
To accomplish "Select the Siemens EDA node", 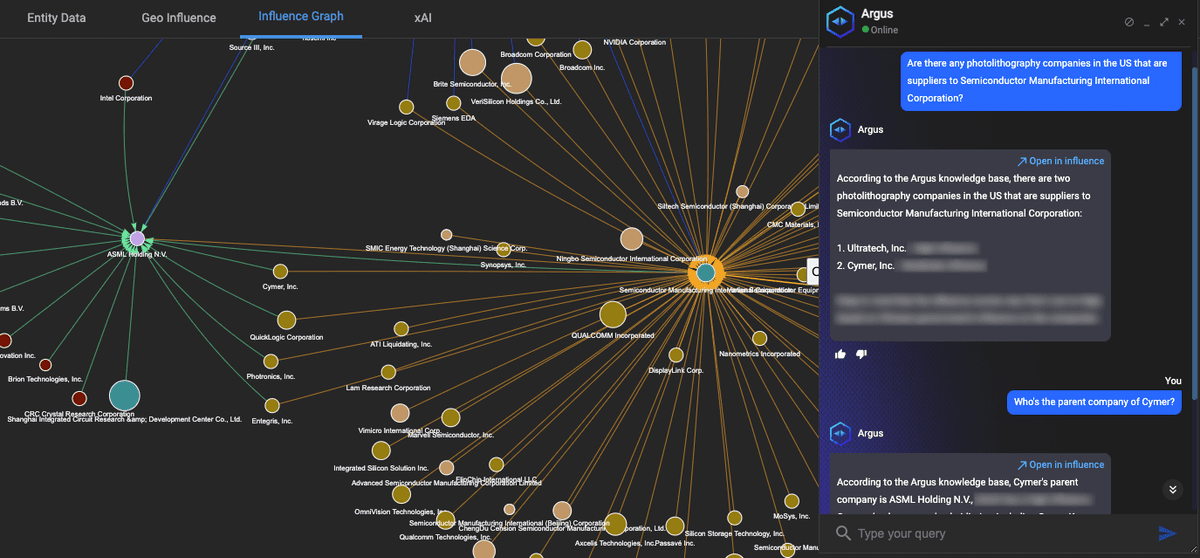I will [x=453, y=103].
